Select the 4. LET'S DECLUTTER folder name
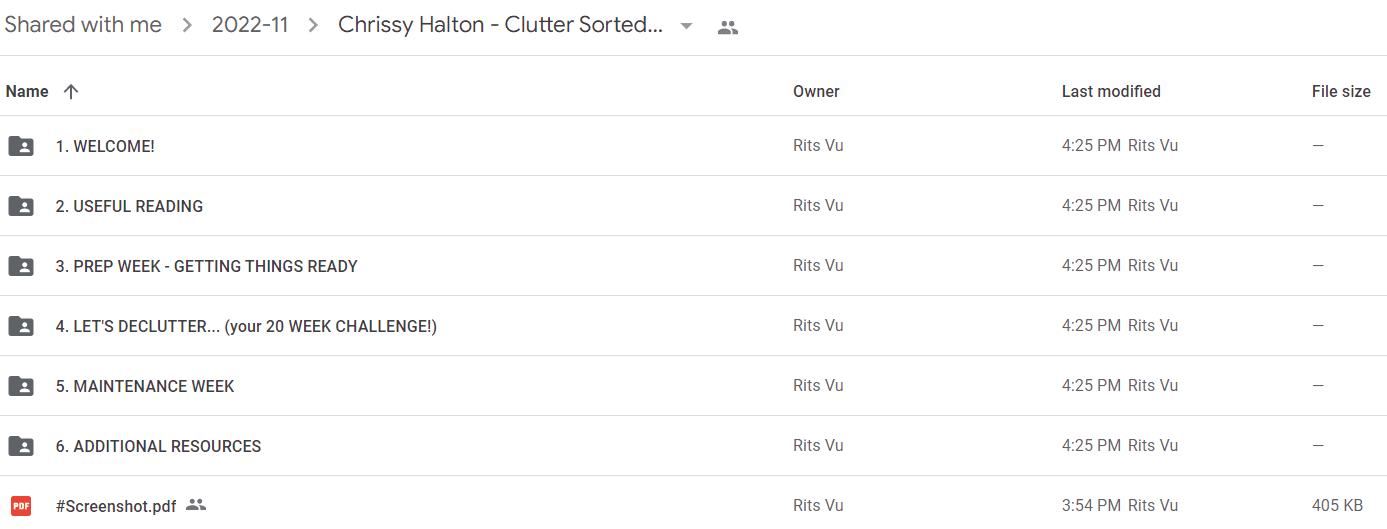The width and height of the screenshot is (1387, 529). 246,326
